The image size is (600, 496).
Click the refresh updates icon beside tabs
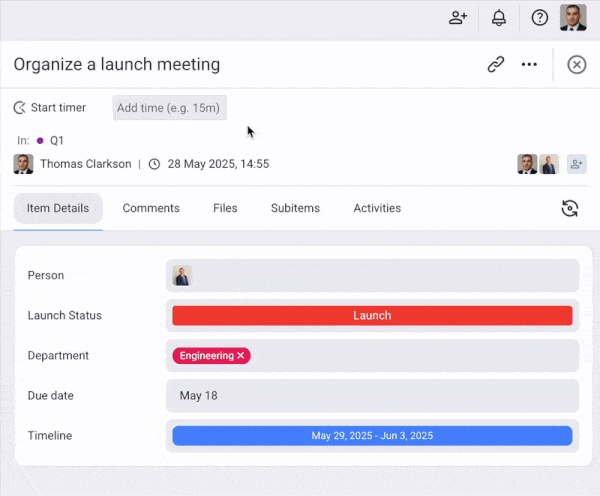pyautogui.click(x=569, y=208)
